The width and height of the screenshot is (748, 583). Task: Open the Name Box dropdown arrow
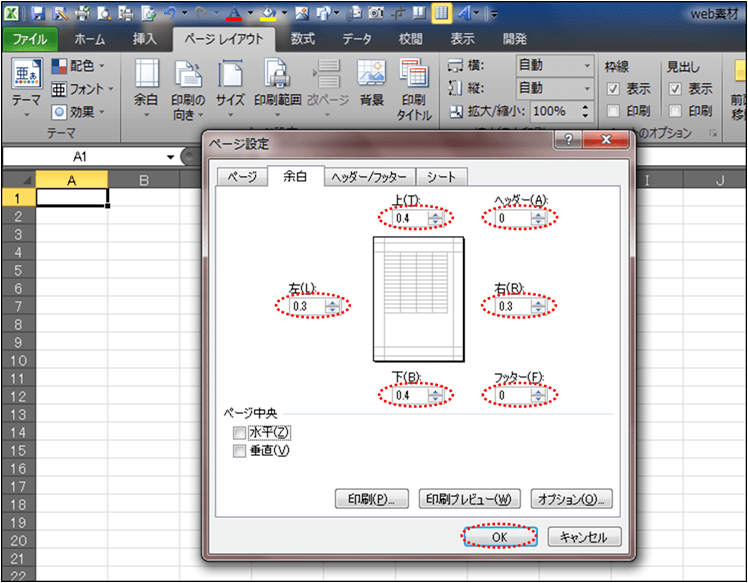(x=170, y=157)
